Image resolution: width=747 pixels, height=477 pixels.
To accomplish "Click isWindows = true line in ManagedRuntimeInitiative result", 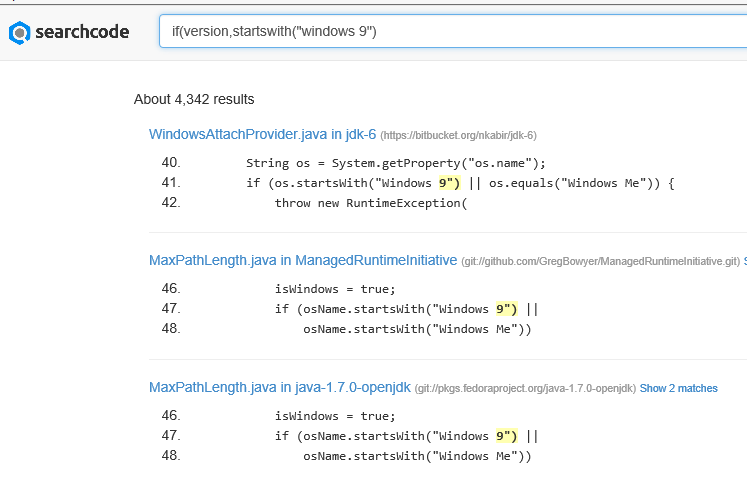I will tap(335, 289).
